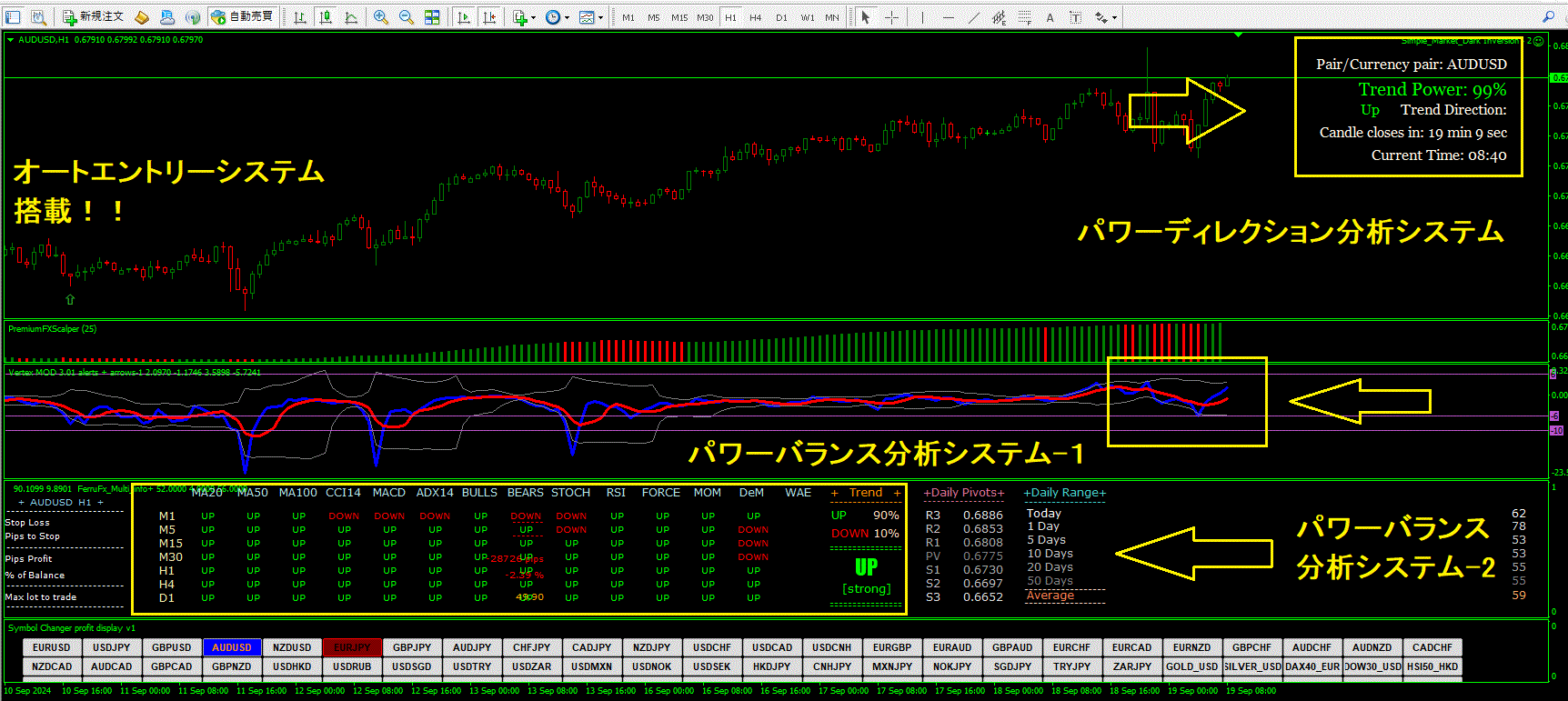Select the trendline drawing tool
1568x701 pixels.
pyautogui.click(x=974, y=17)
